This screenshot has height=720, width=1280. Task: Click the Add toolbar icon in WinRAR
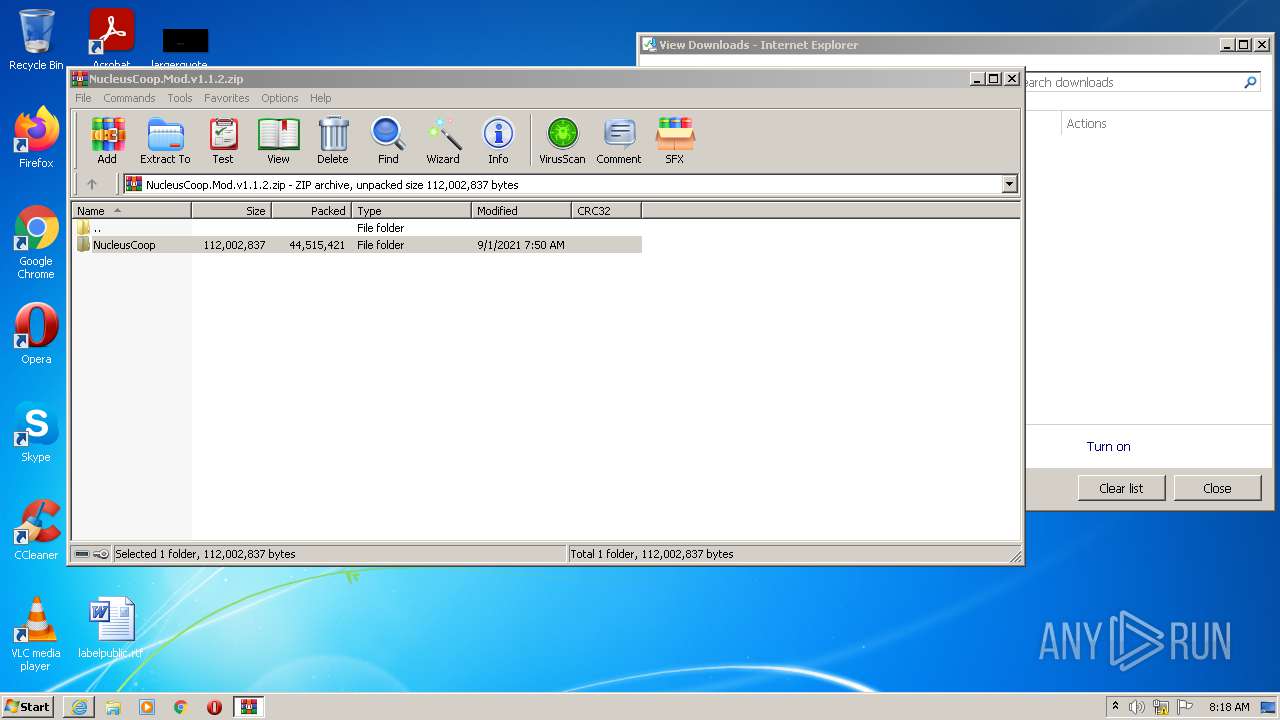point(107,140)
